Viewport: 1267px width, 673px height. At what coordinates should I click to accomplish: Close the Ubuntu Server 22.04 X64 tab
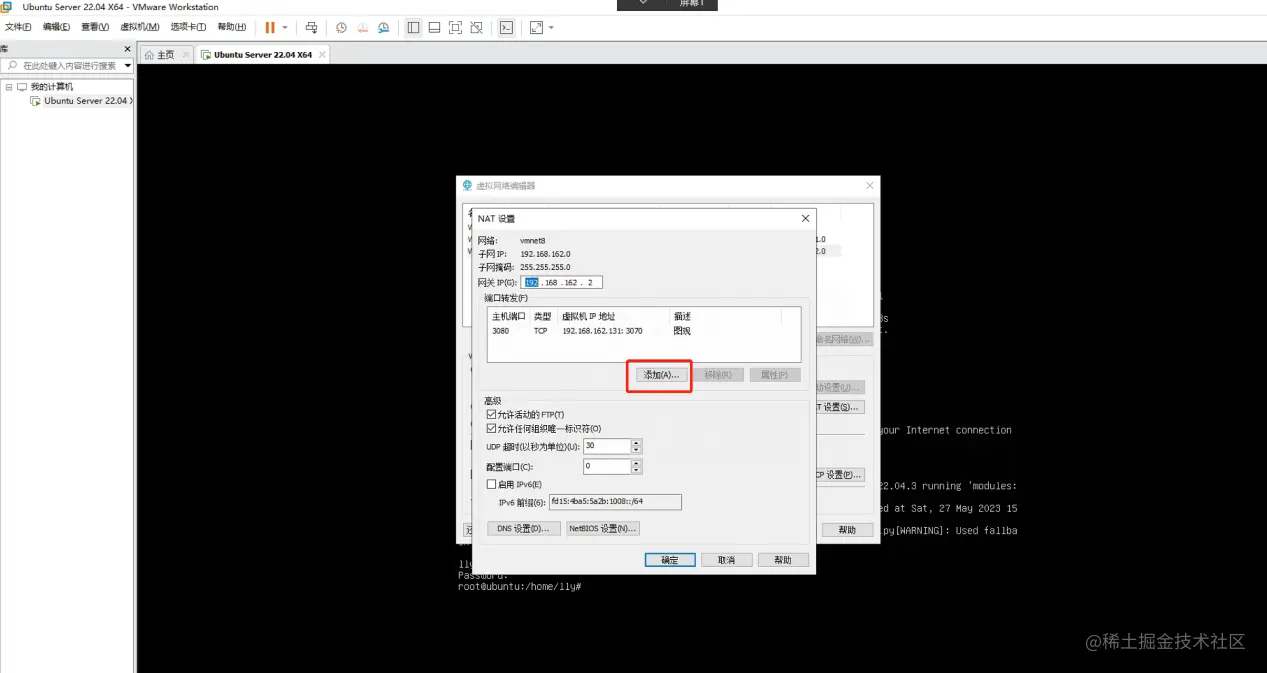pos(322,55)
